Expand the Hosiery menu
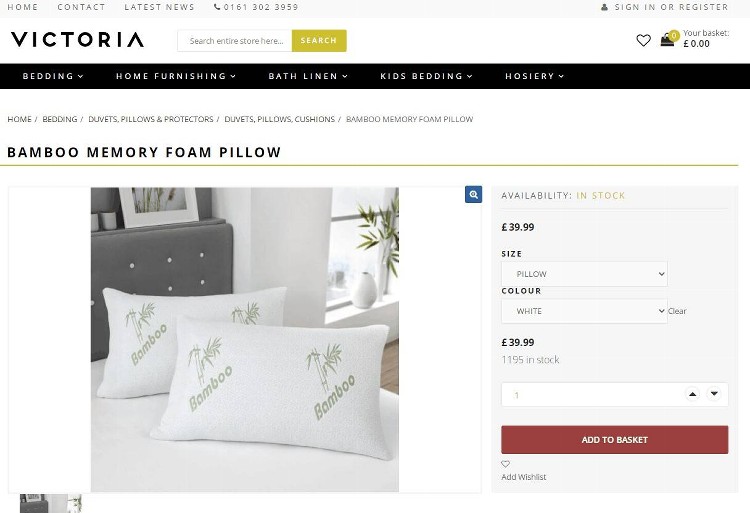This screenshot has height=513, width=750. (534, 76)
